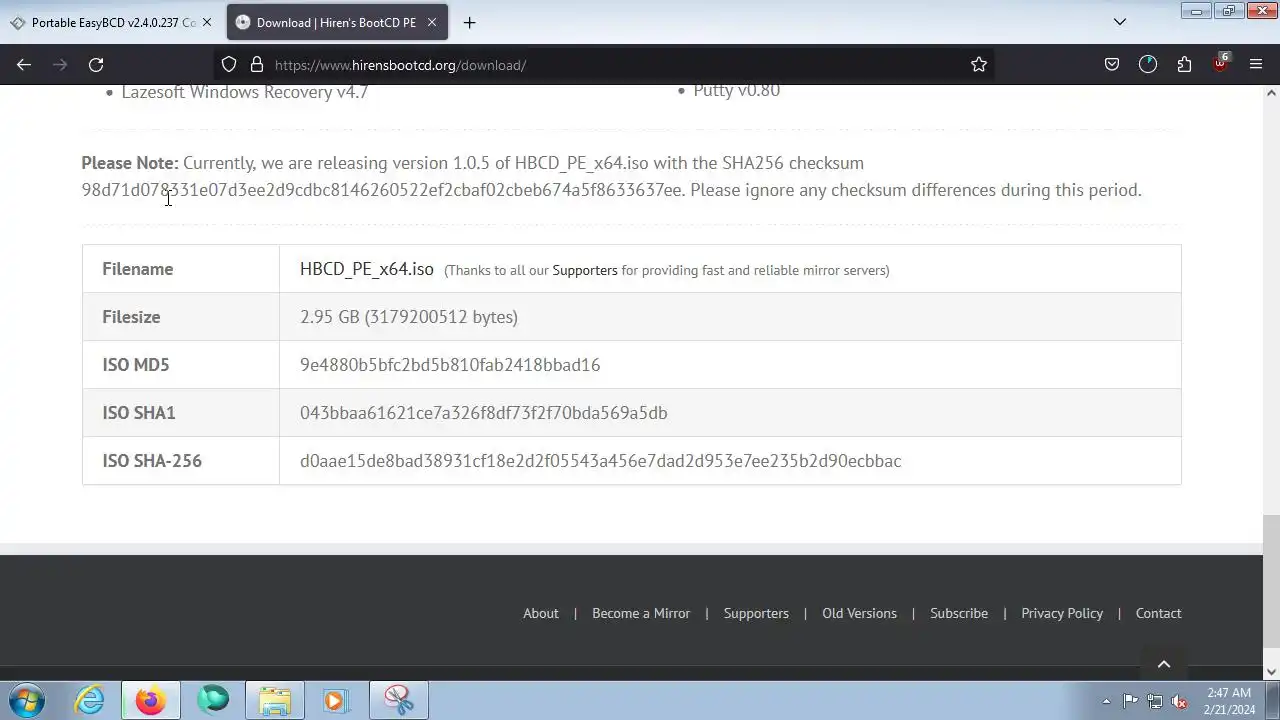Open the Supporters link in the filename row

pyautogui.click(x=585, y=270)
